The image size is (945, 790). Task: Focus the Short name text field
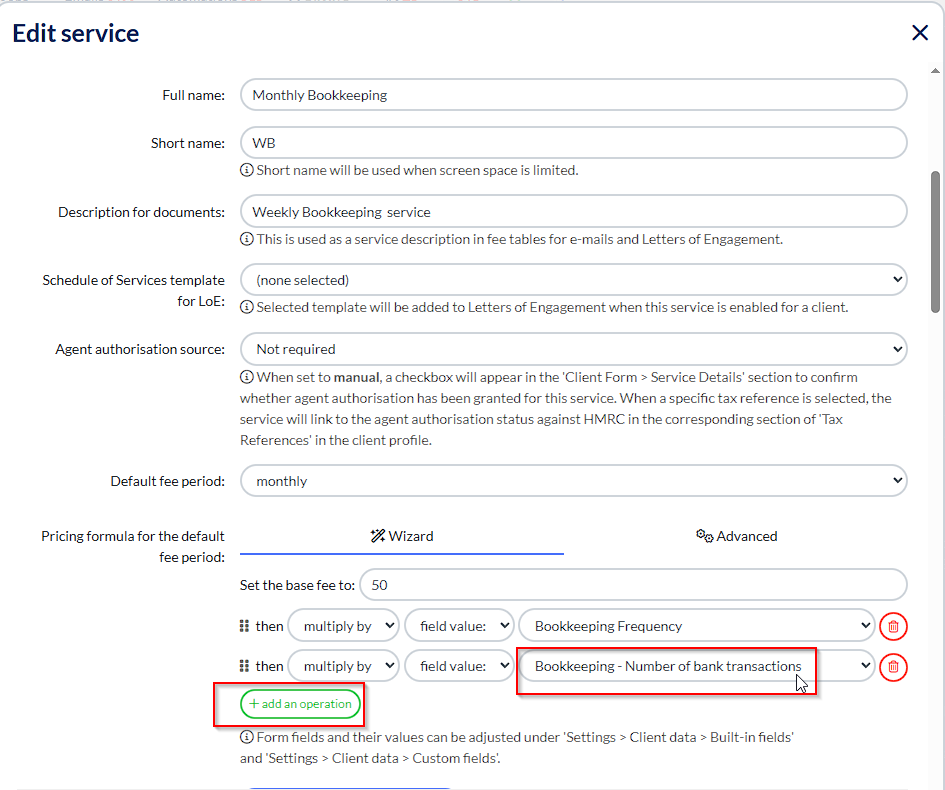click(x=573, y=143)
